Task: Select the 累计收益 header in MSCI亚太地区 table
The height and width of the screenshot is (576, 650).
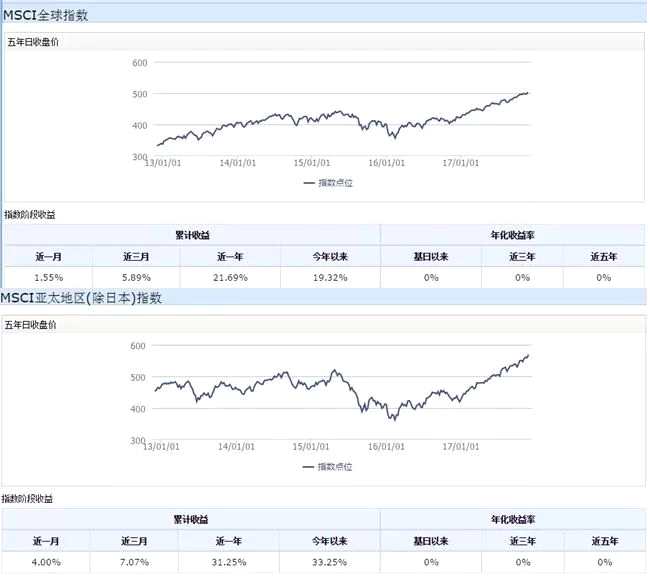Action: 191,520
